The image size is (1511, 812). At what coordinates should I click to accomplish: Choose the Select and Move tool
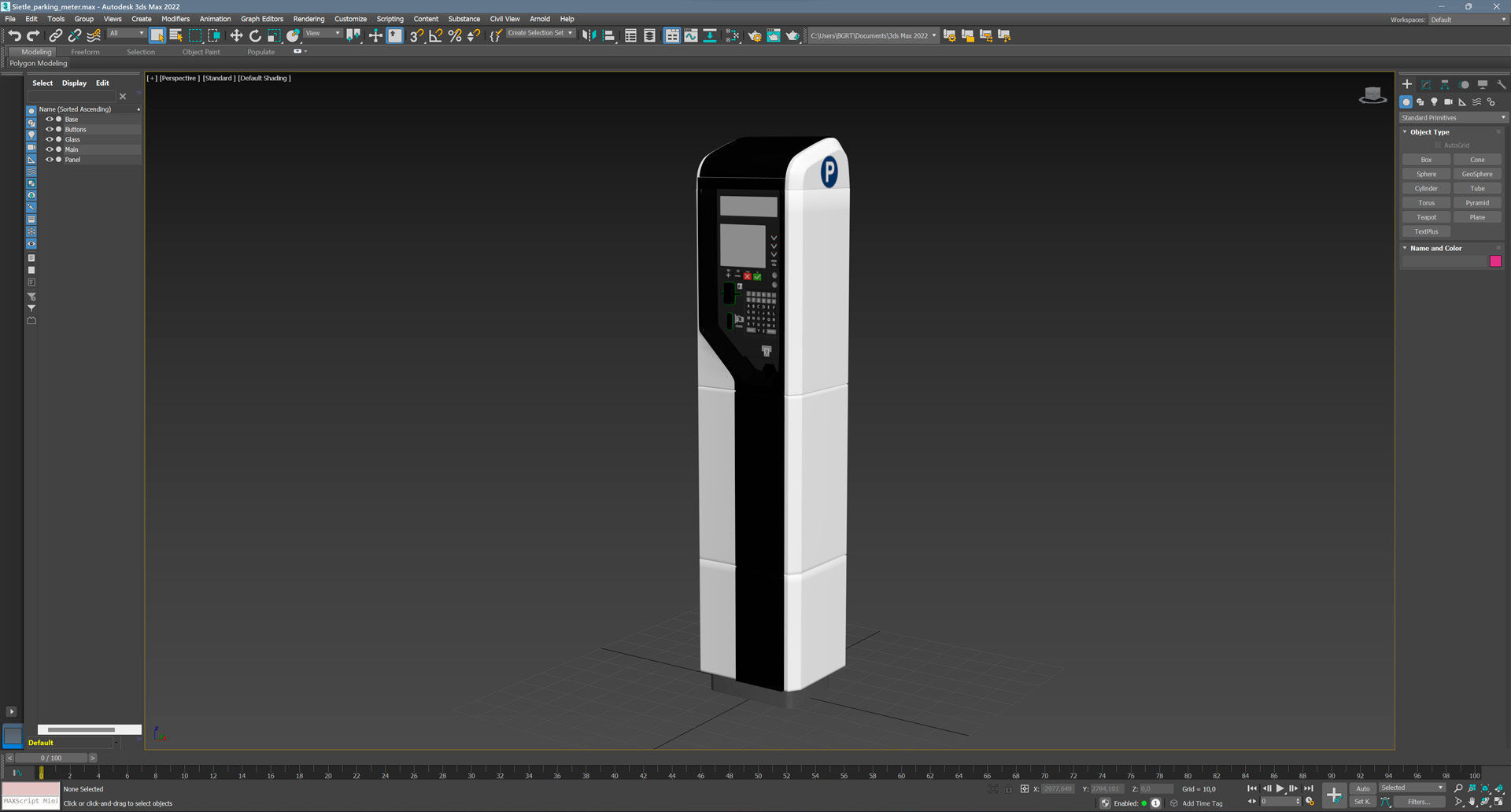pos(236,35)
